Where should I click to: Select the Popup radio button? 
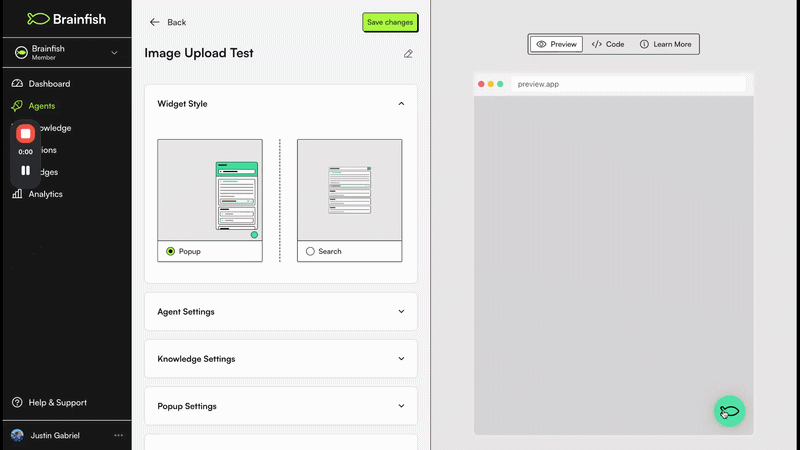click(x=170, y=251)
